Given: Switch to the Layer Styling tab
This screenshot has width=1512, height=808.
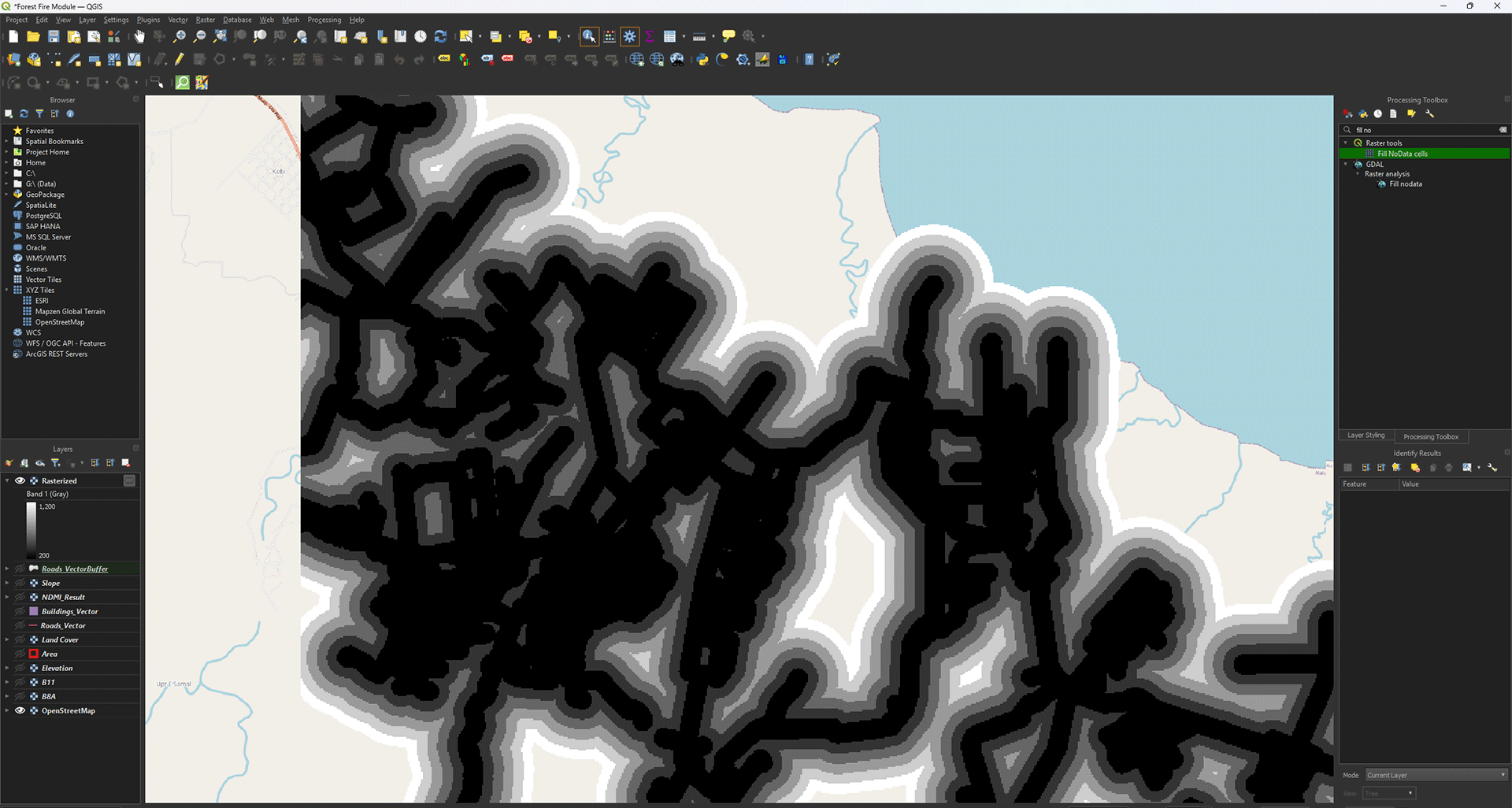Looking at the screenshot, I should coord(1366,436).
